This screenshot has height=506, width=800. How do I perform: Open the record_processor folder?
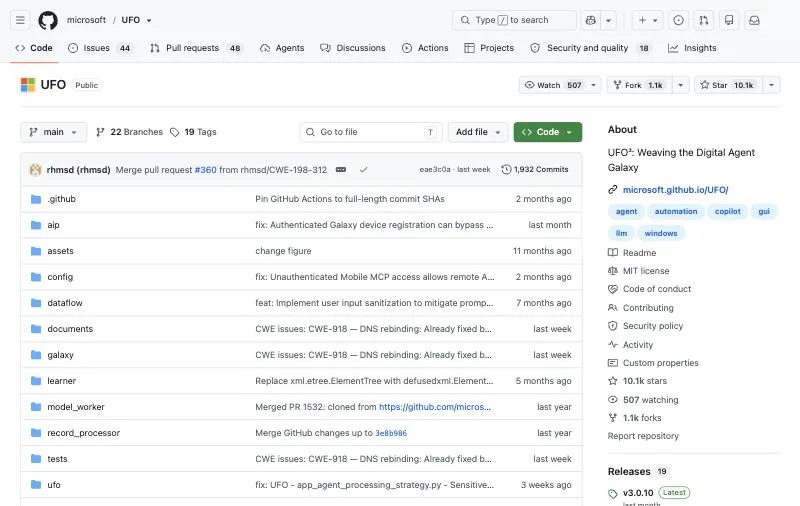point(84,433)
